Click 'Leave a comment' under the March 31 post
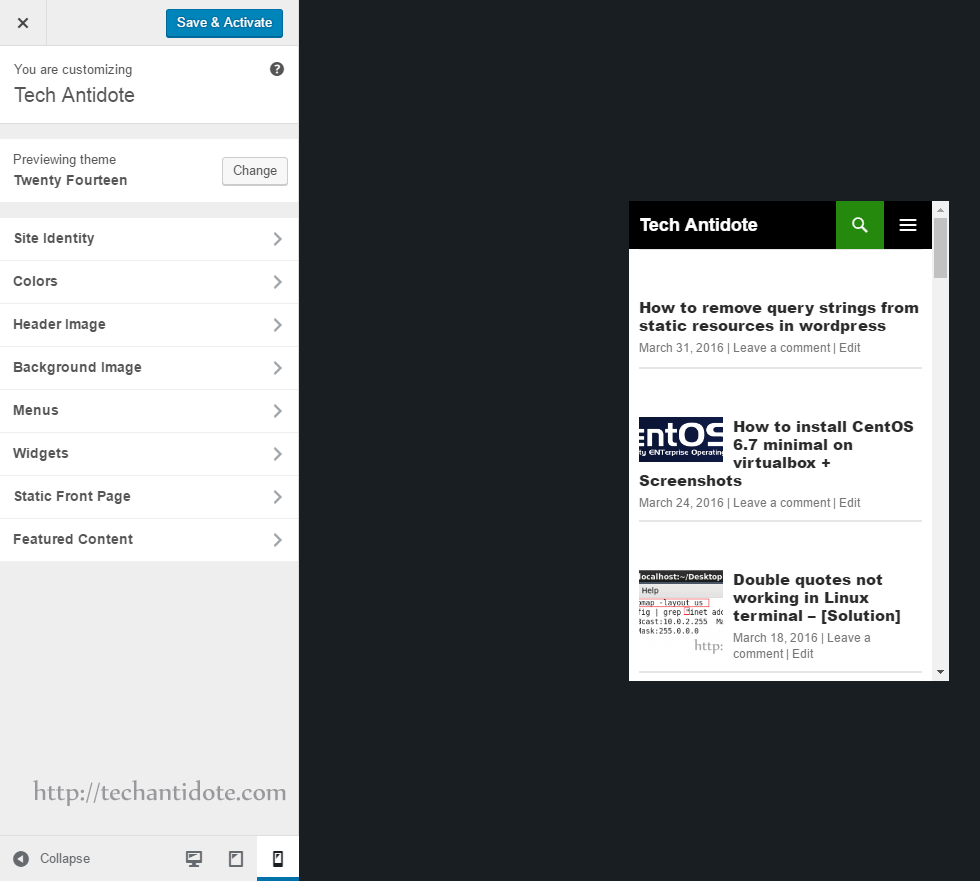Screen dimensions: 980x886 [x=781, y=348]
